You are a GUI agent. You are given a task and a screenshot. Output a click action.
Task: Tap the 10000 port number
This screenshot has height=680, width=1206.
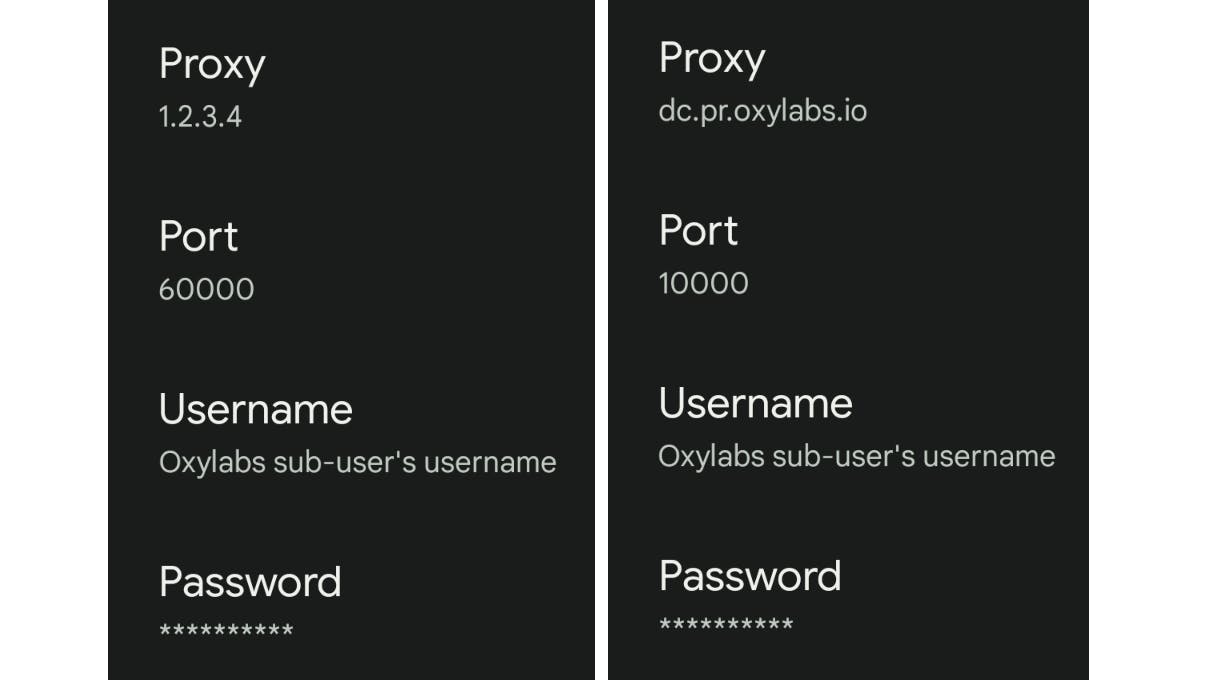point(703,284)
